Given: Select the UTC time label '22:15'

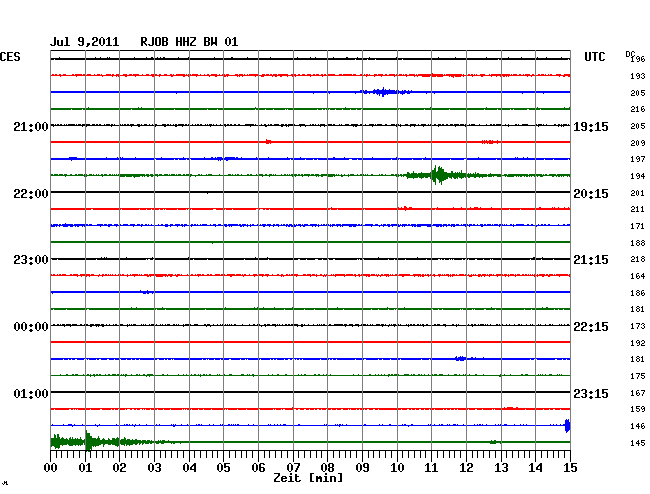Looking at the screenshot, I should pyautogui.click(x=591, y=327).
